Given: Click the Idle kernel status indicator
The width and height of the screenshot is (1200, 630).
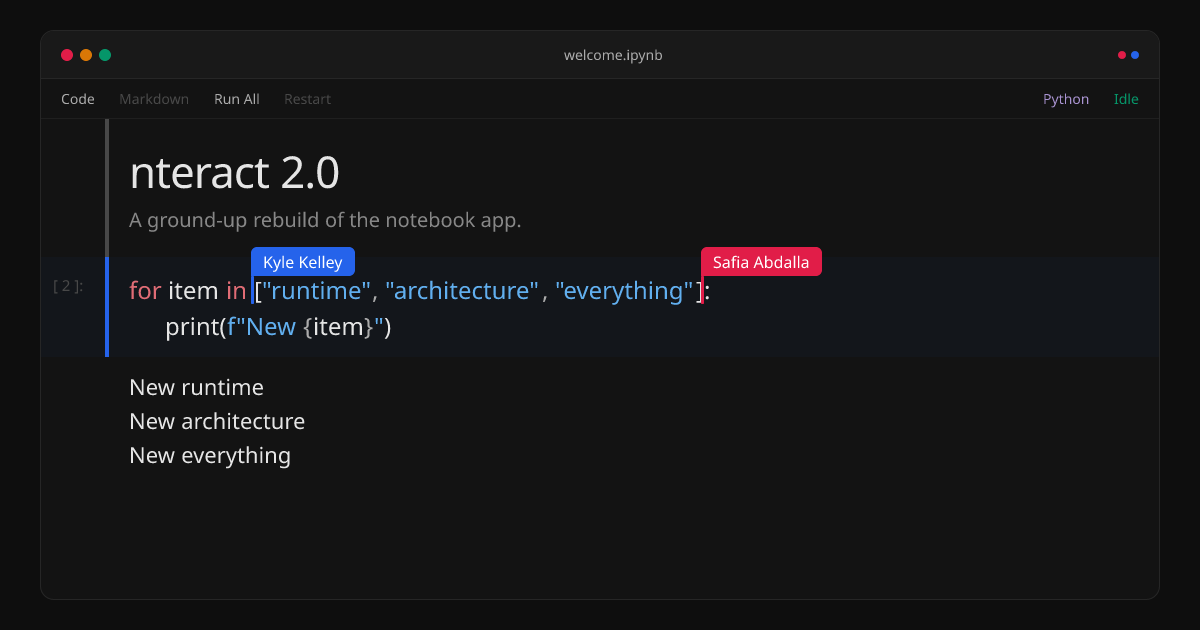Looking at the screenshot, I should (1125, 99).
